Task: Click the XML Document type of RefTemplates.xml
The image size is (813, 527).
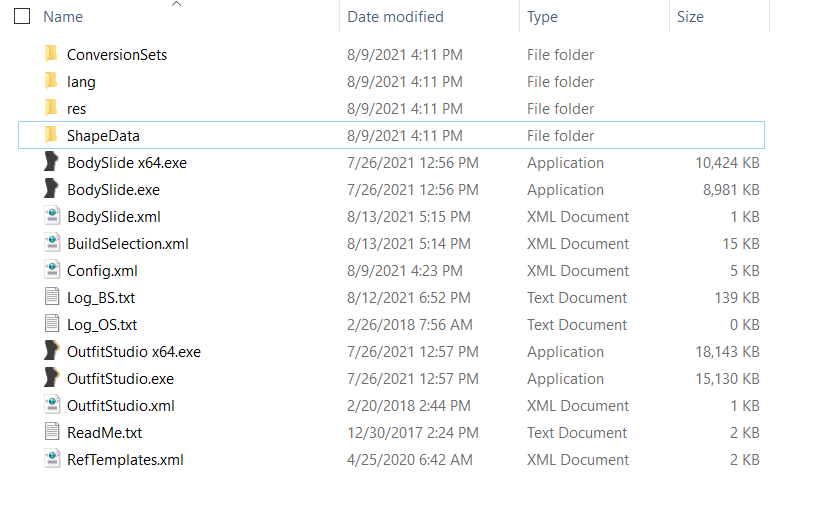Action: [578, 460]
